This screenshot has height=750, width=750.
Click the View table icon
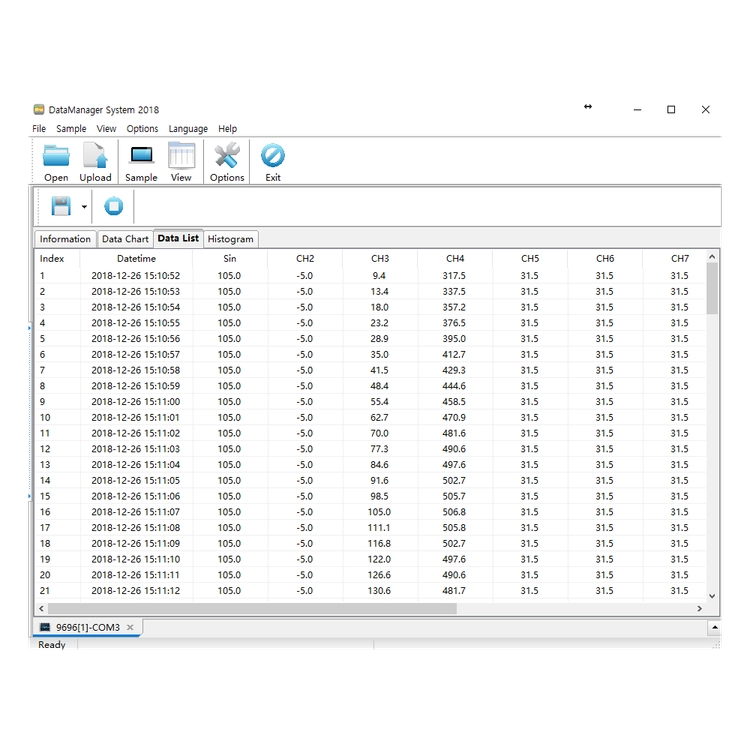point(181,155)
